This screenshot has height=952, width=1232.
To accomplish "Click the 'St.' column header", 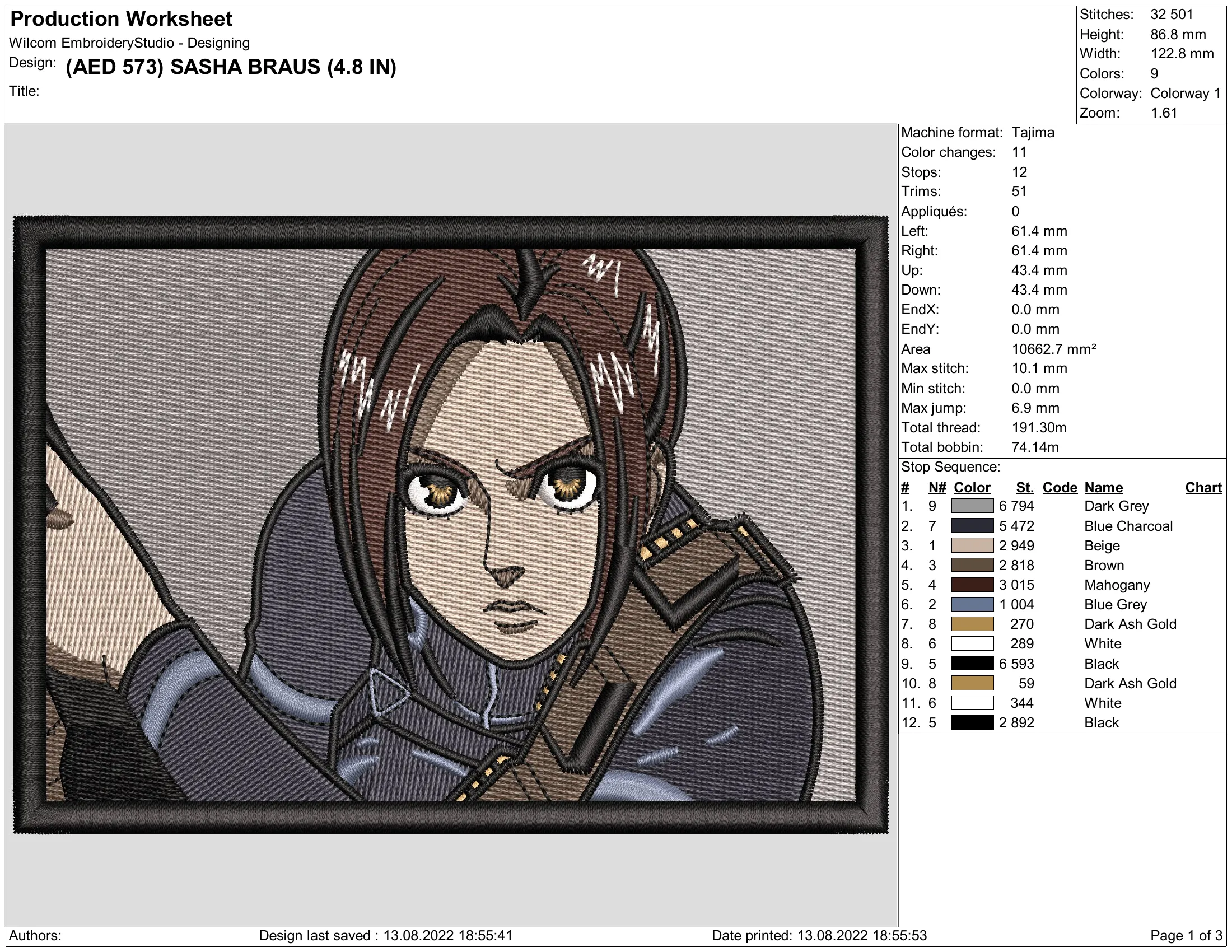I will [1025, 487].
